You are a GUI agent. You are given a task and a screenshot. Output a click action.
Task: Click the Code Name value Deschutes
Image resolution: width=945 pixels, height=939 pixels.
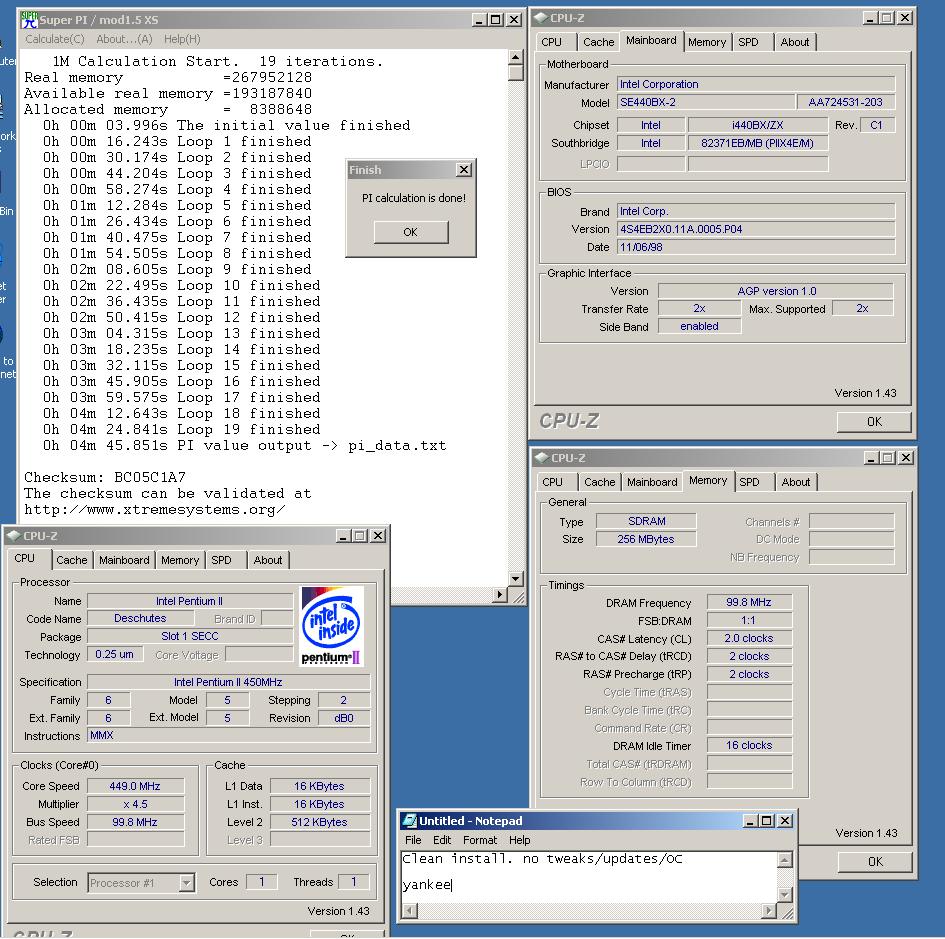click(x=140, y=618)
